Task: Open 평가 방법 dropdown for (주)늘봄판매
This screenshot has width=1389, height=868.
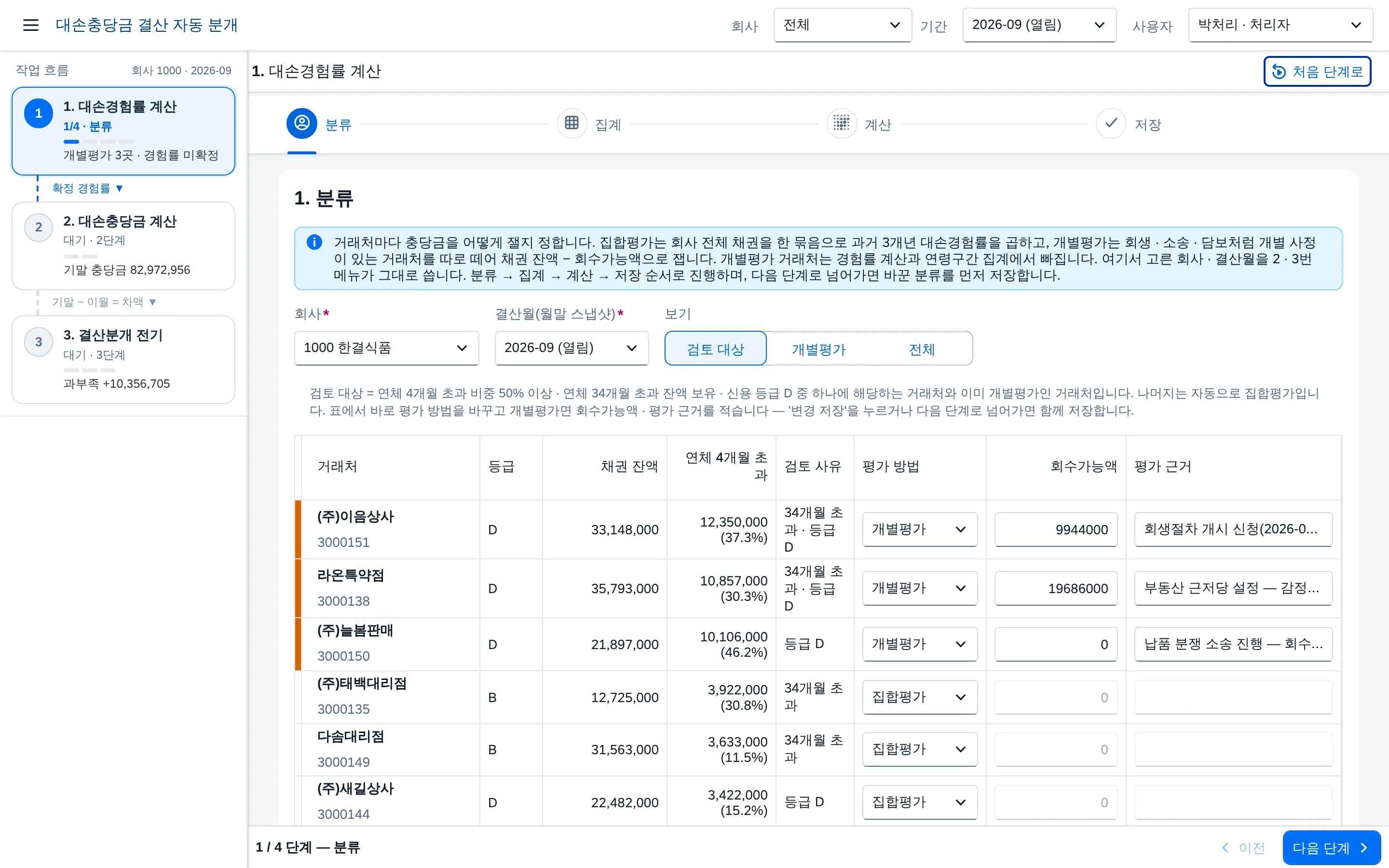Action: (920, 644)
